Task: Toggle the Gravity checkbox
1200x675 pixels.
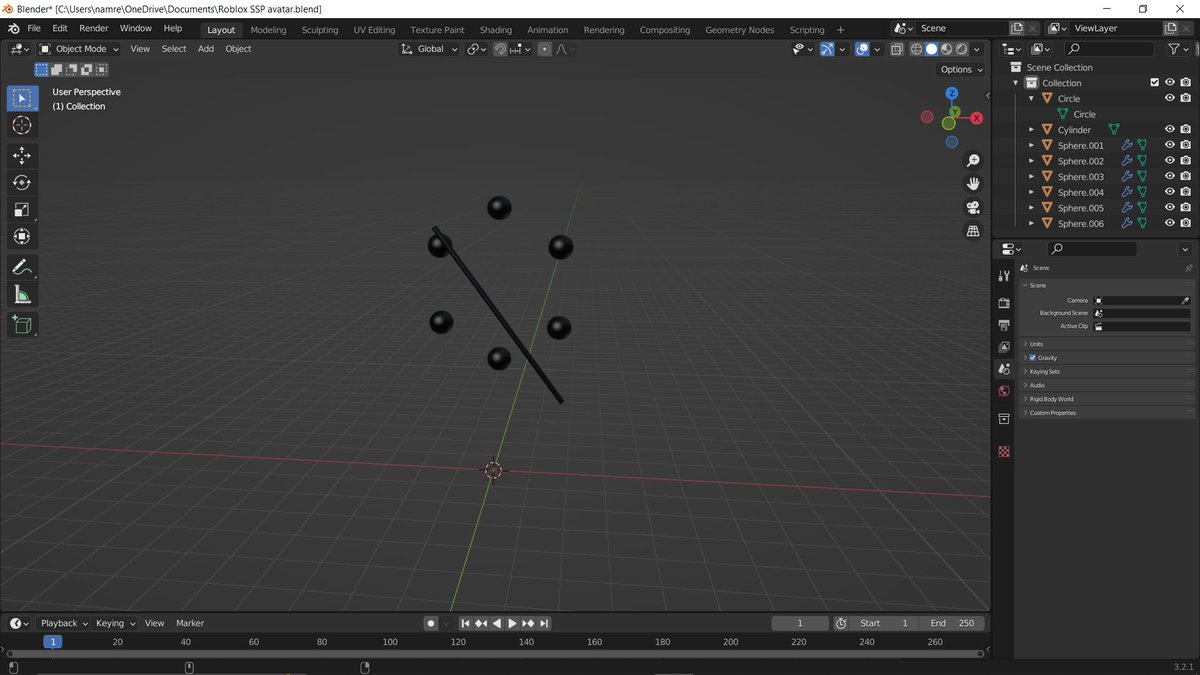Action: click(x=1033, y=357)
